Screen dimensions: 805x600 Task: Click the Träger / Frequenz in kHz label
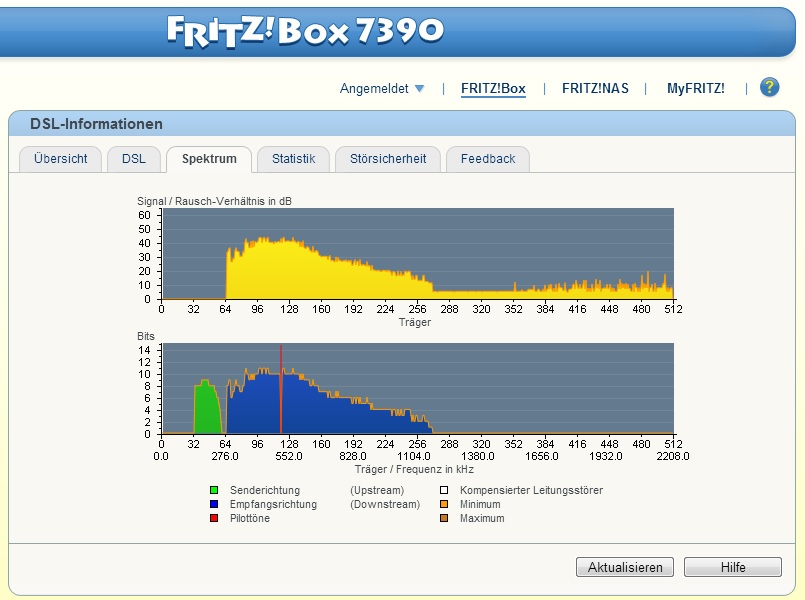(x=414, y=469)
